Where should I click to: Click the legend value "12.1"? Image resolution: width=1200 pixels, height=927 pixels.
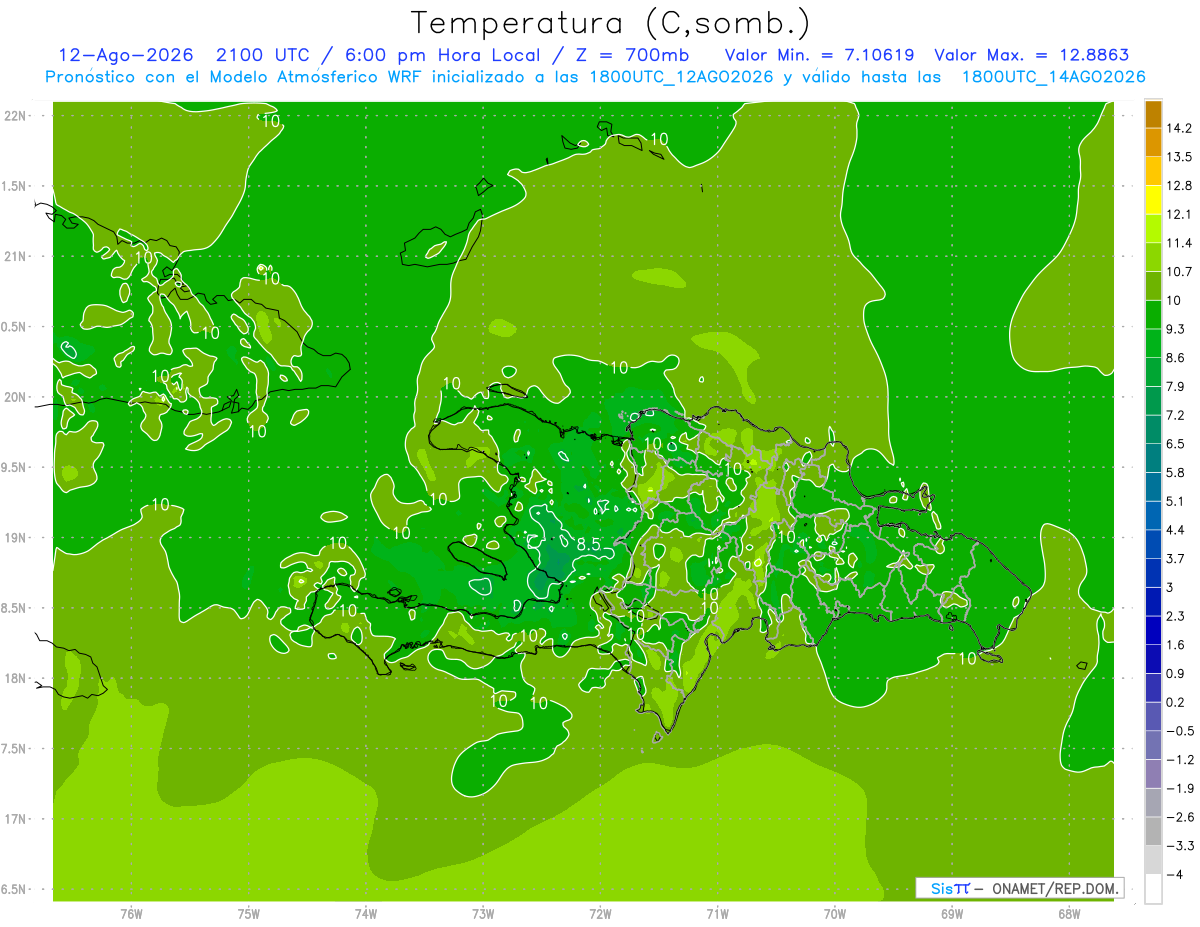pos(1180,214)
